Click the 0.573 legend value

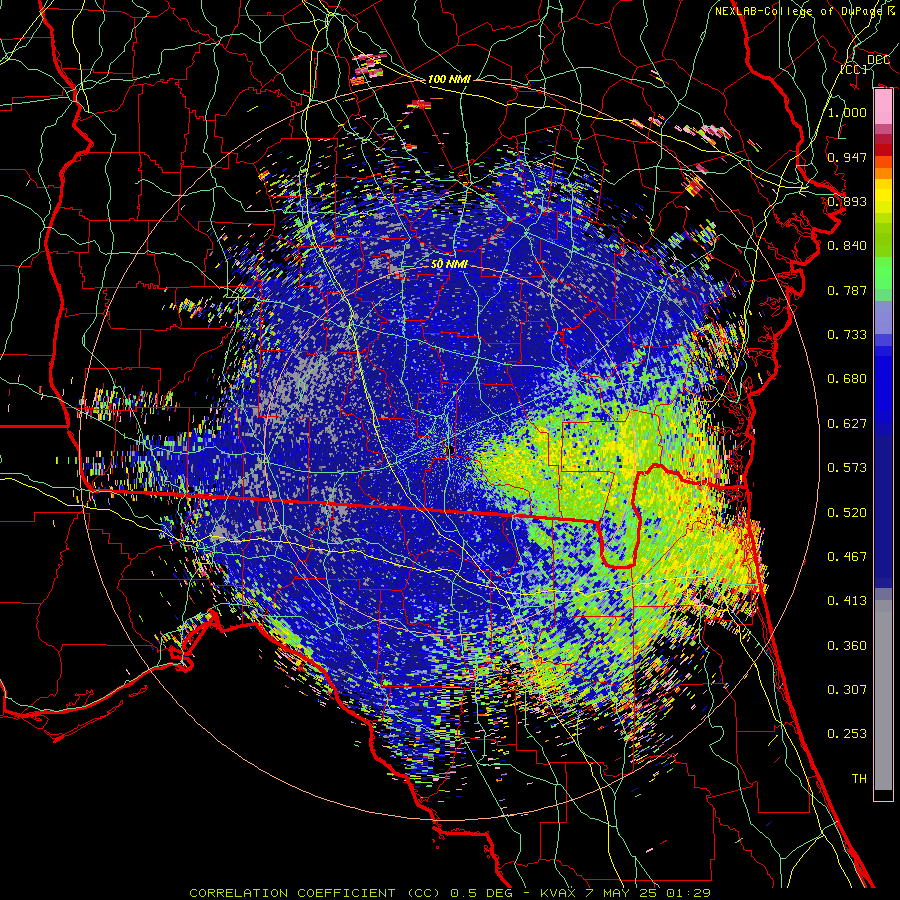(847, 468)
